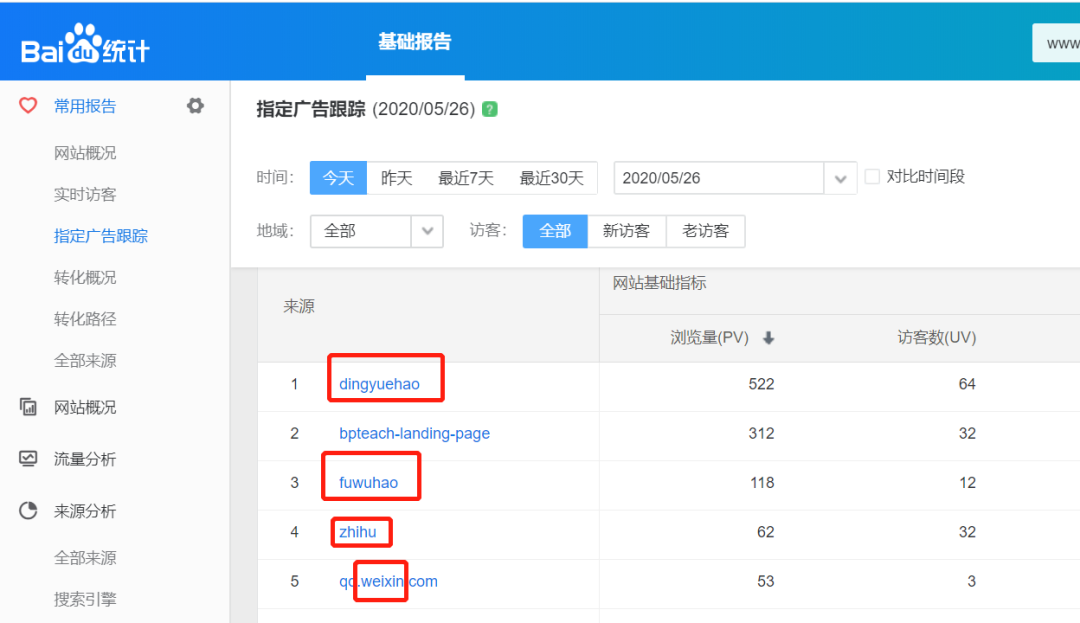
Task: Select 新访客 visitor filter
Action: click(x=626, y=231)
